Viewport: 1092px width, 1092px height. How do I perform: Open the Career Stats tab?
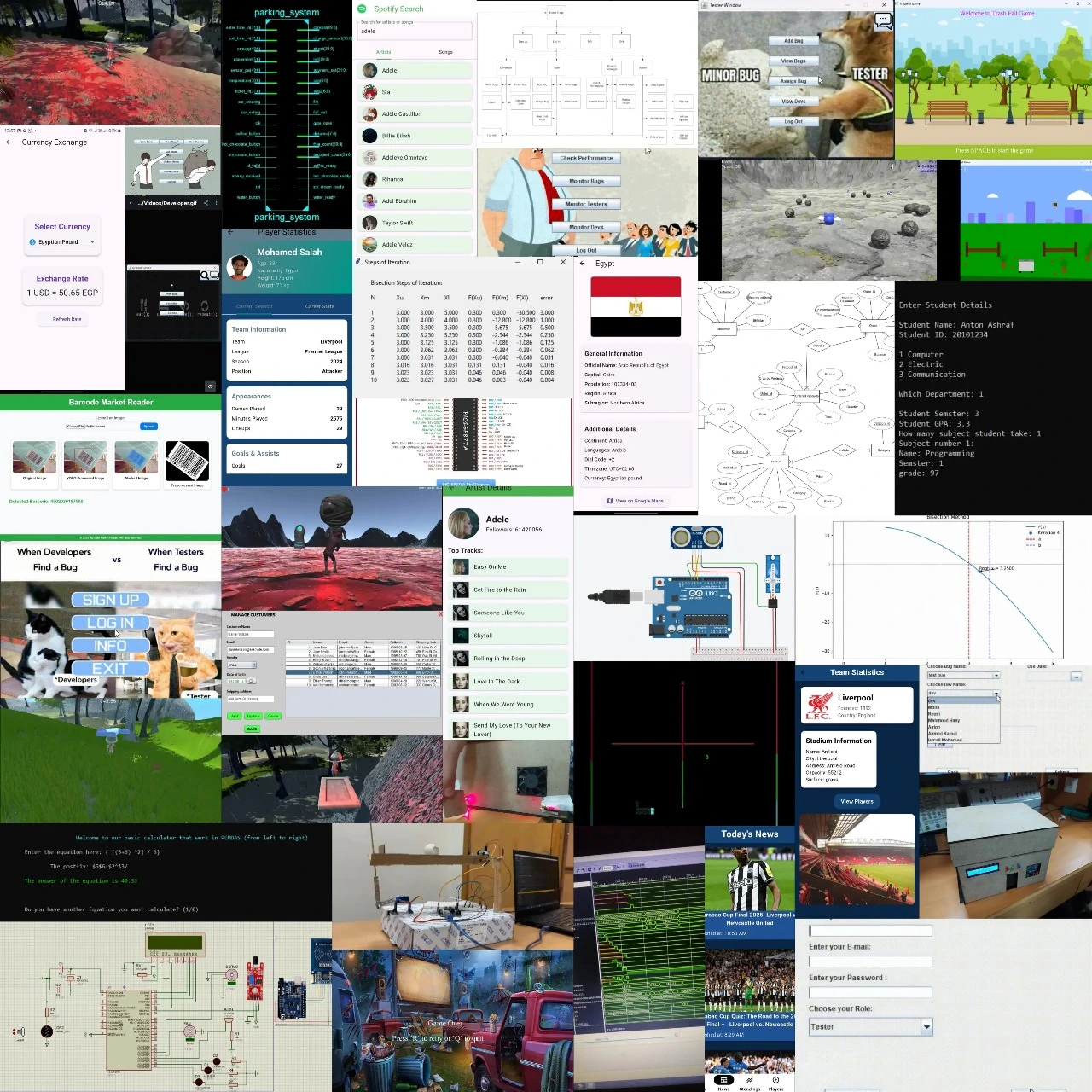(319, 306)
